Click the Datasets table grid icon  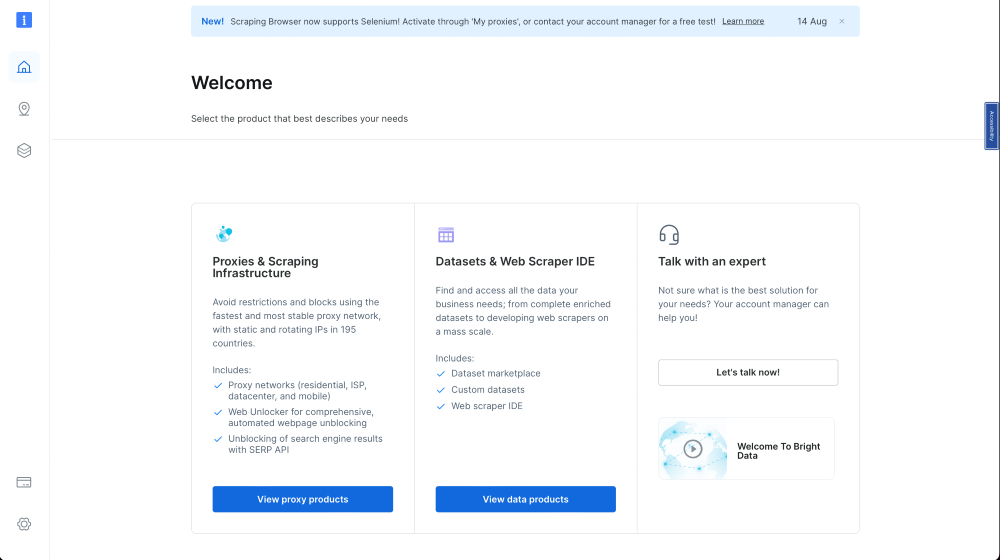pos(446,235)
